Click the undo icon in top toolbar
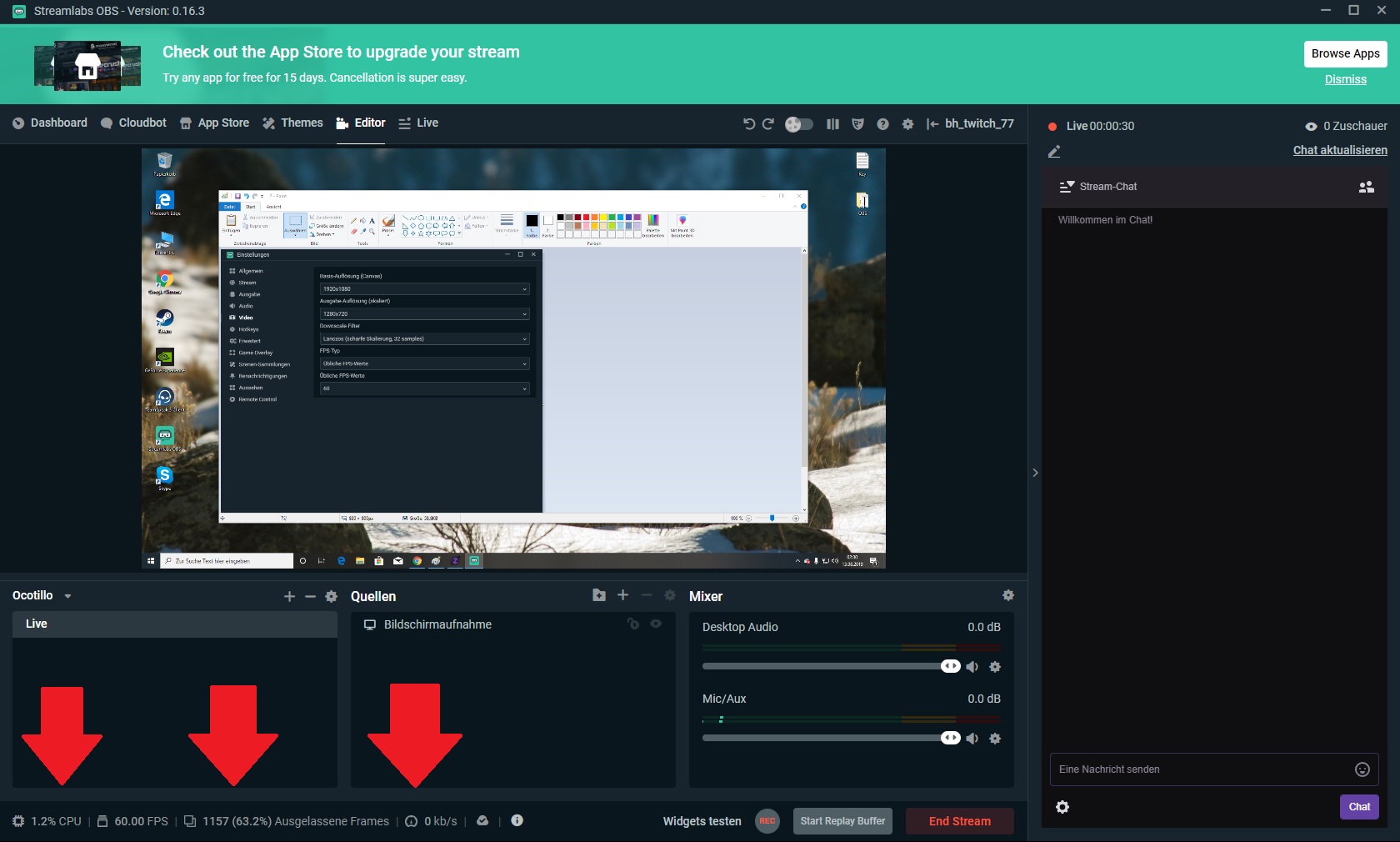 tap(749, 124)
